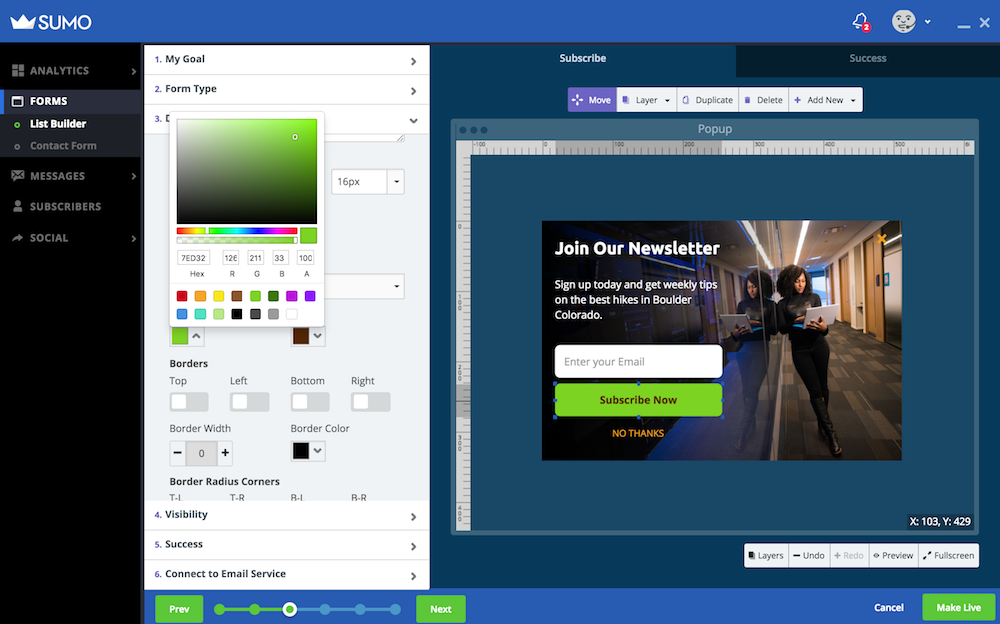Pick the red preset color swatch
Viewport: 1000px width, 624px height.
click(182, 295)
